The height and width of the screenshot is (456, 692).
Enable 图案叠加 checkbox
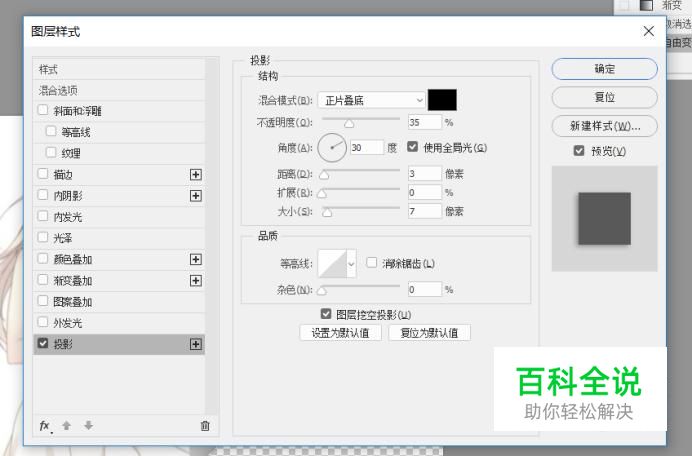coord(43,301)
